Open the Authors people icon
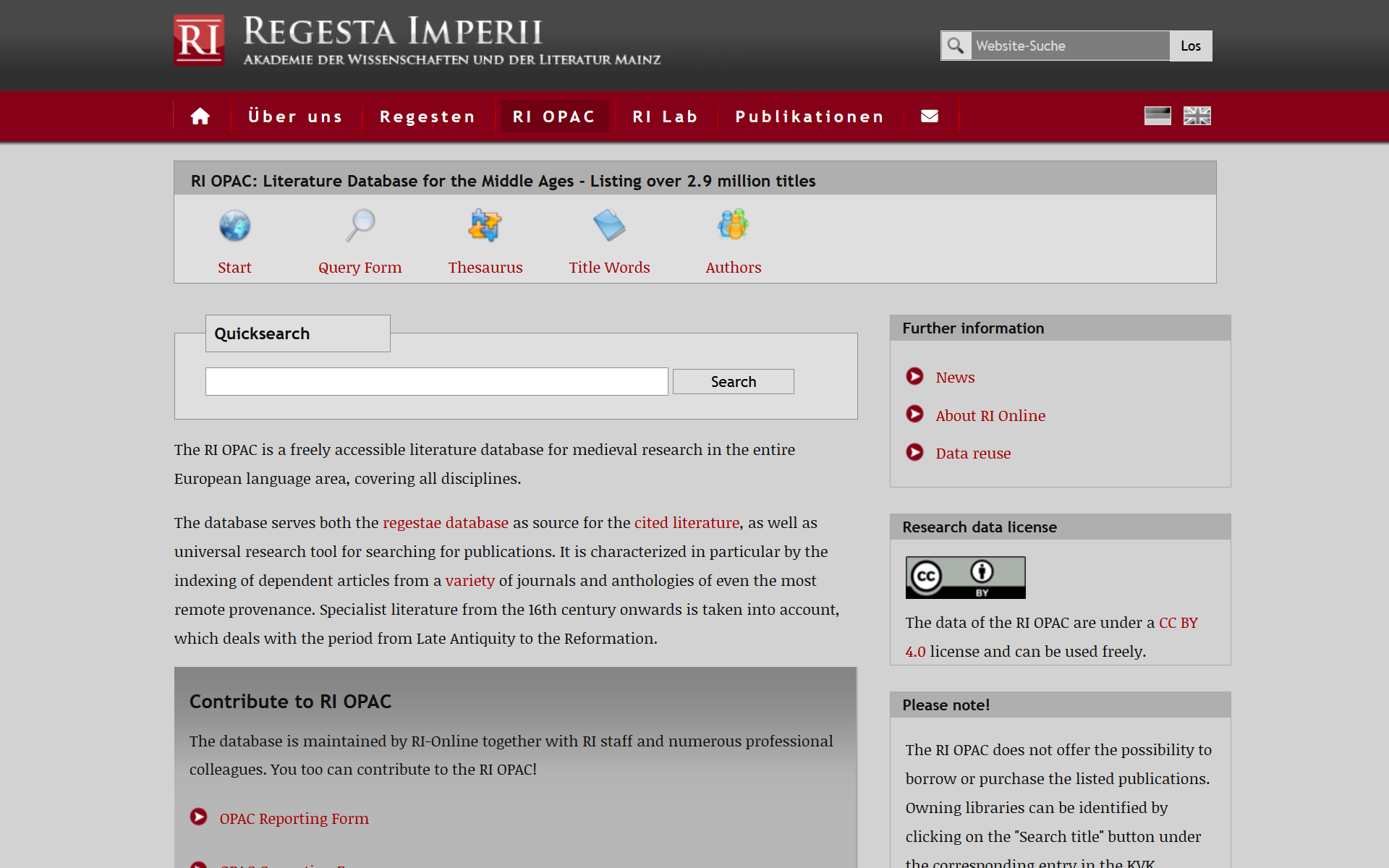The image size is (1389, 868). click(x=733, y=225)
